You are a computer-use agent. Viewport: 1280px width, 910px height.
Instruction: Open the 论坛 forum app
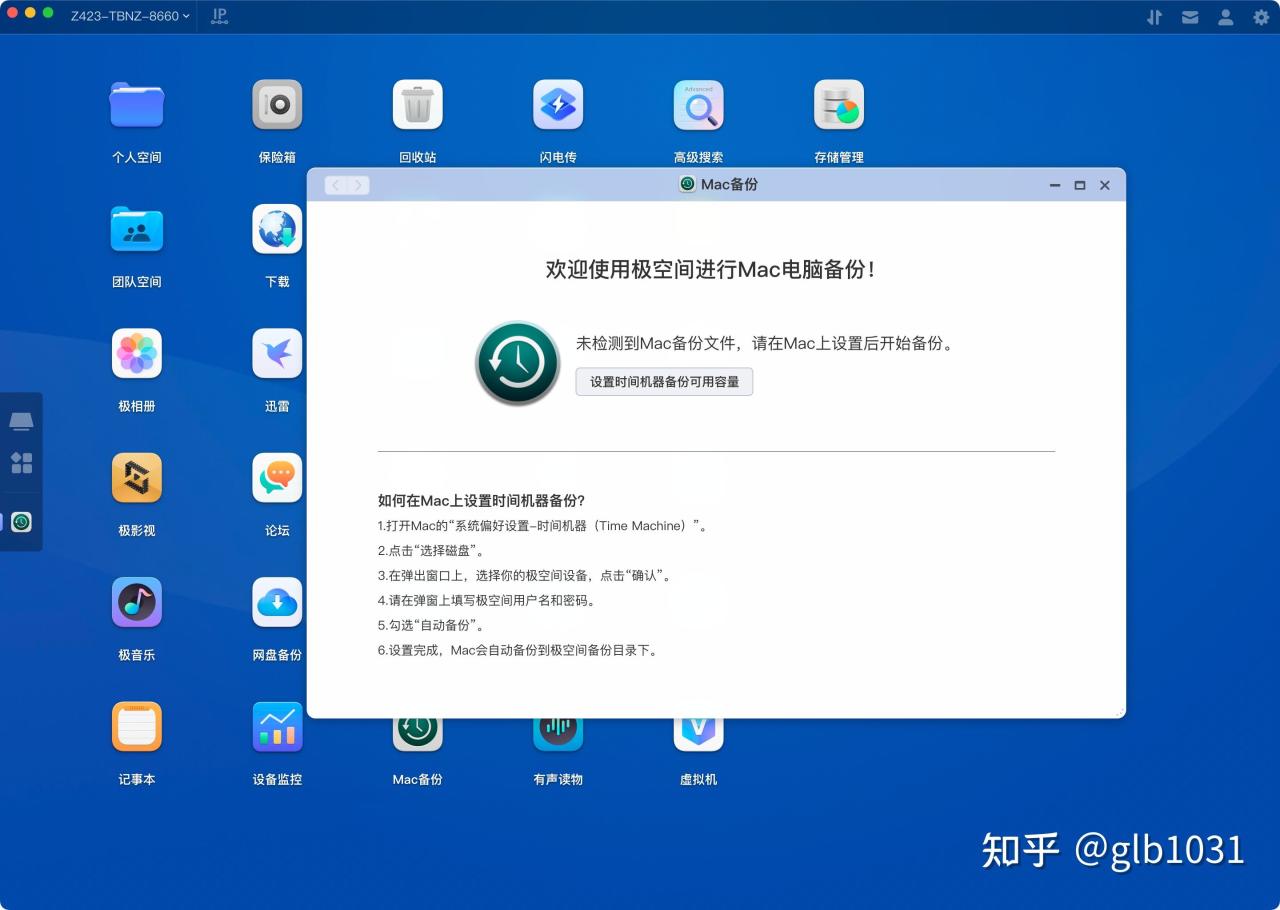point(277,477)
